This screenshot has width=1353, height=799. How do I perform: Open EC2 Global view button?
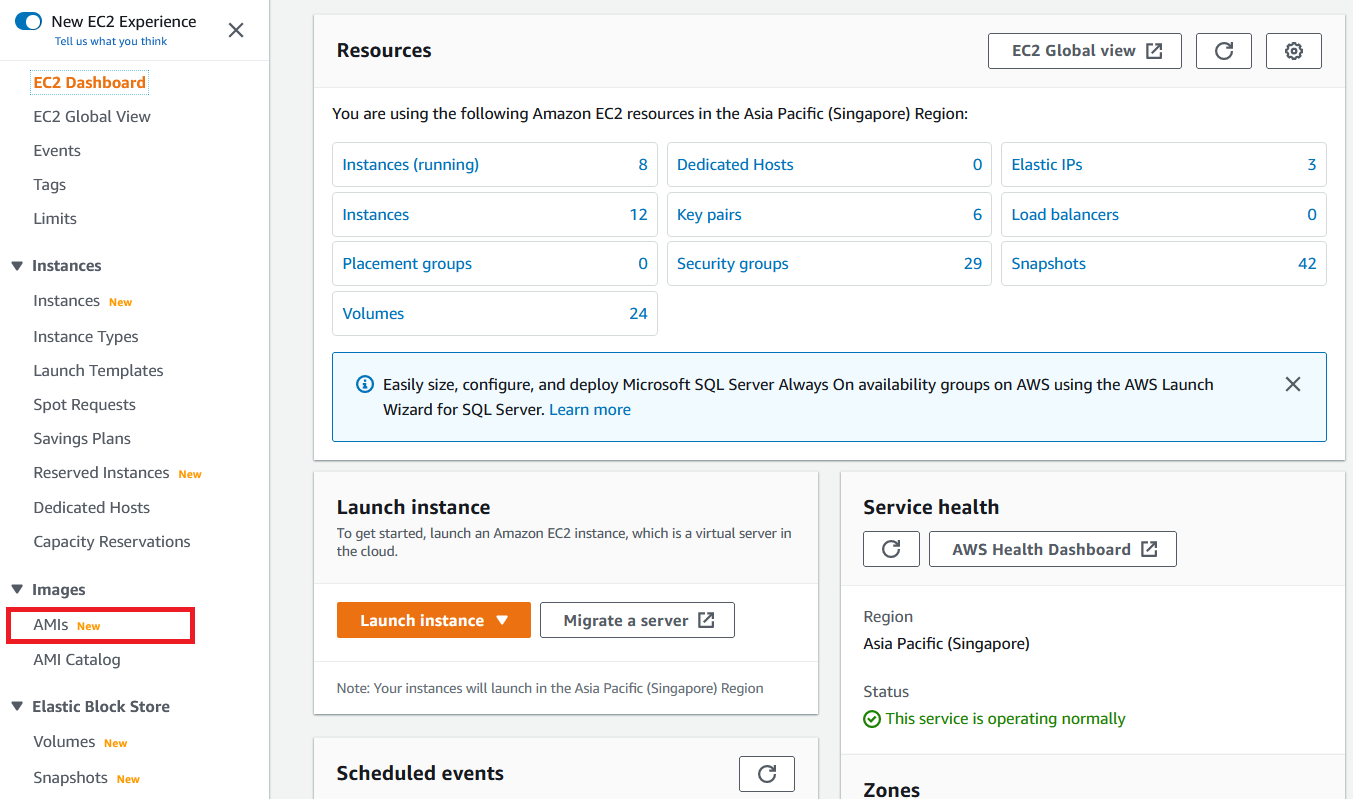[x=1085, y=51]
